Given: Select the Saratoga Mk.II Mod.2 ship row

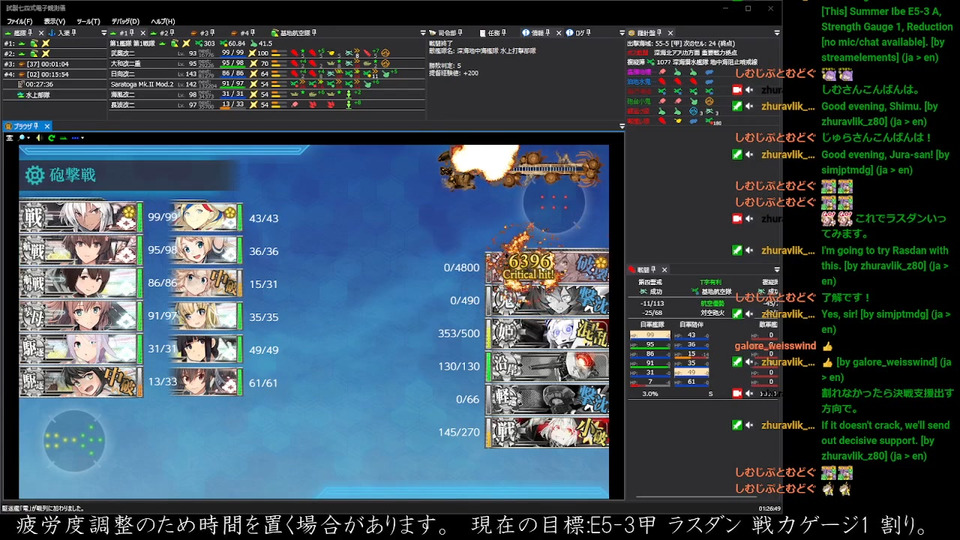Looking at the screenshot, I should tap(266, 84).
